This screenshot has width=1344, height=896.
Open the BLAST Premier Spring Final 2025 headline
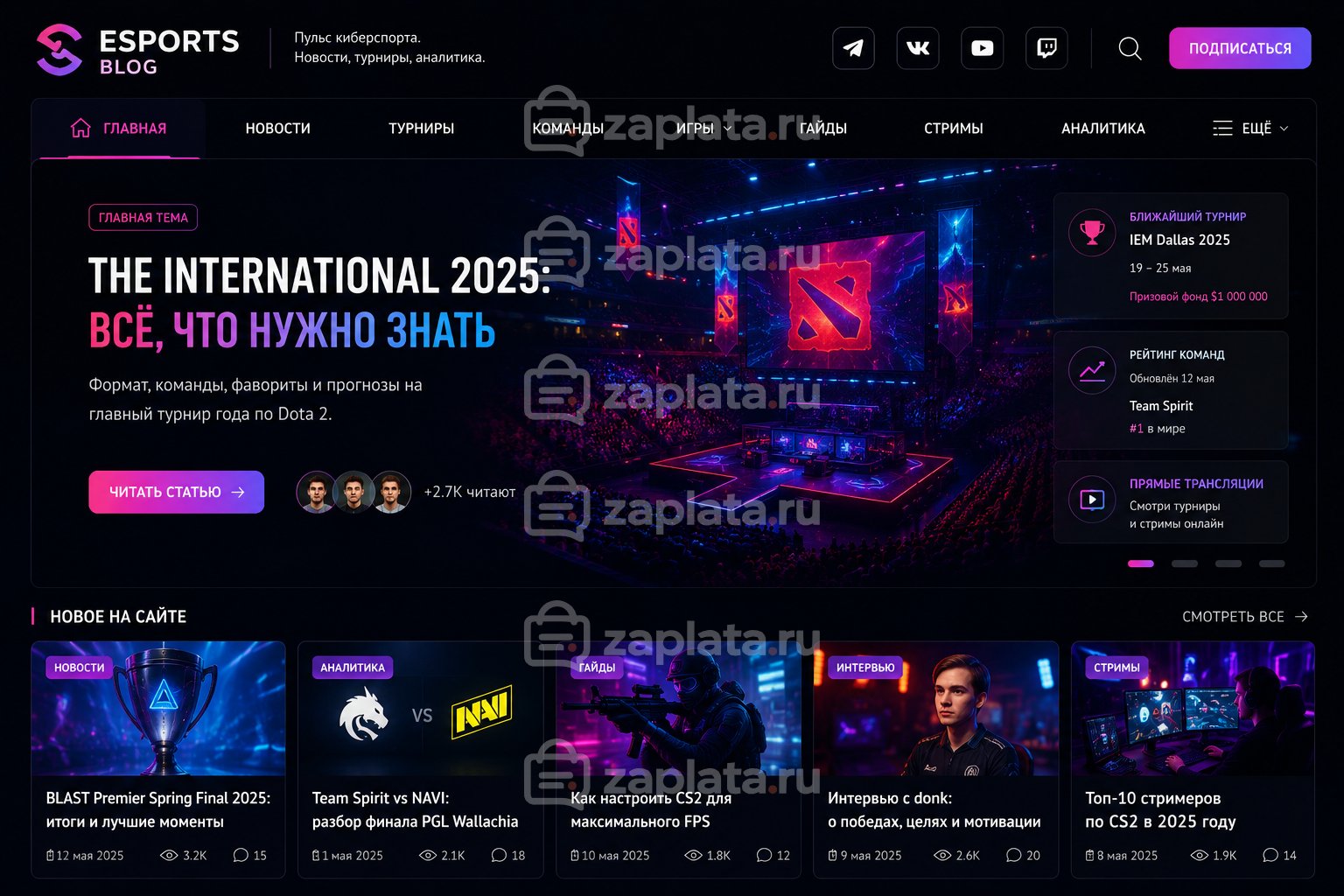(x=158, y=810)
